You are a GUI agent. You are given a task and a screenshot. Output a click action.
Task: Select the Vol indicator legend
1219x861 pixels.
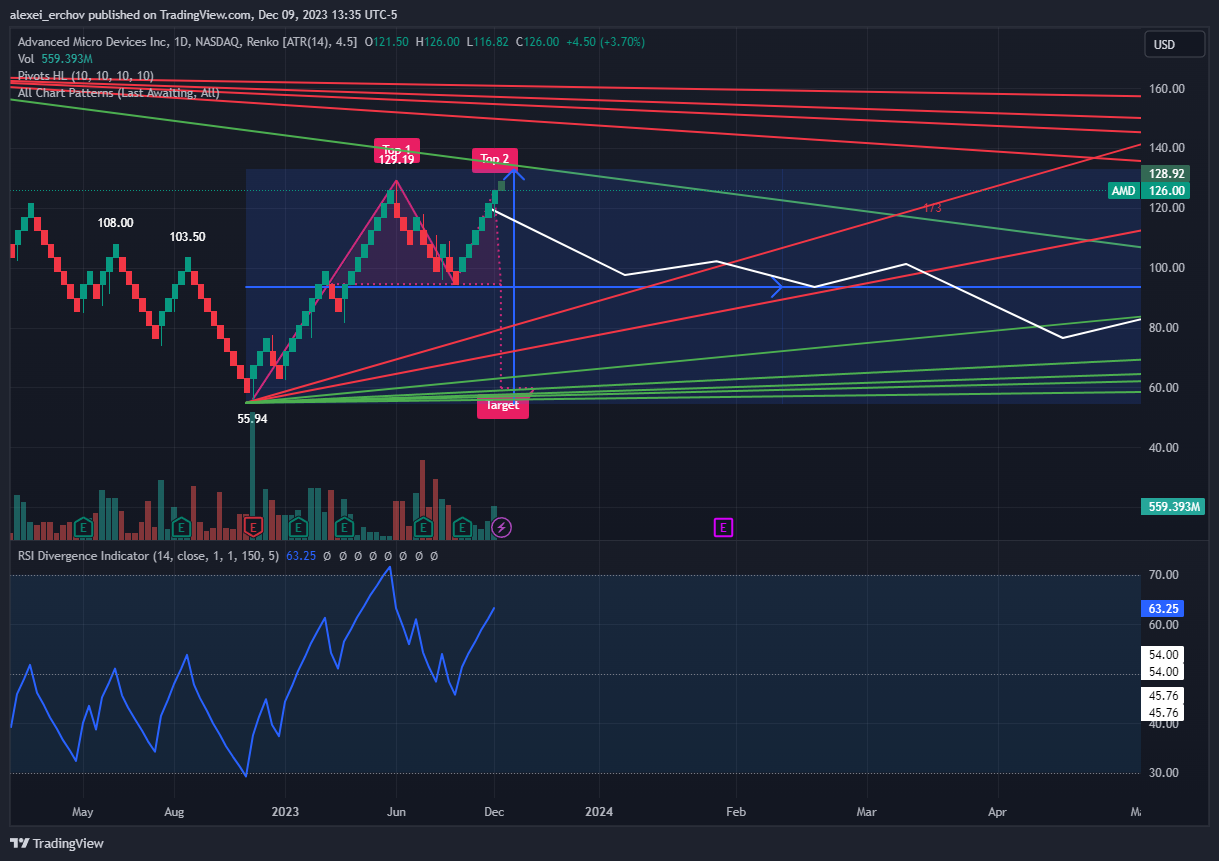tap(55, 60)
